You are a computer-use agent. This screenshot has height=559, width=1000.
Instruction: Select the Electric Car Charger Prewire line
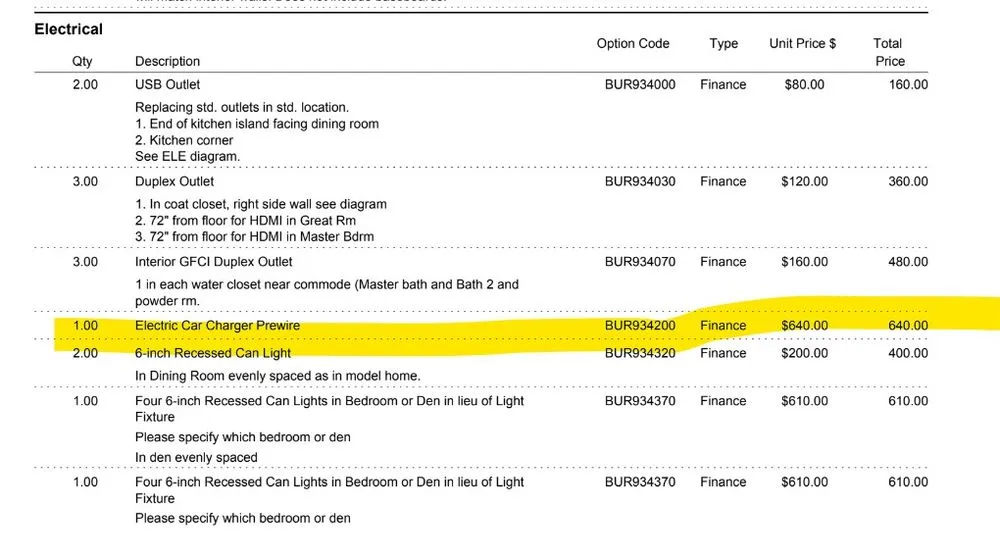click(217, 326)
